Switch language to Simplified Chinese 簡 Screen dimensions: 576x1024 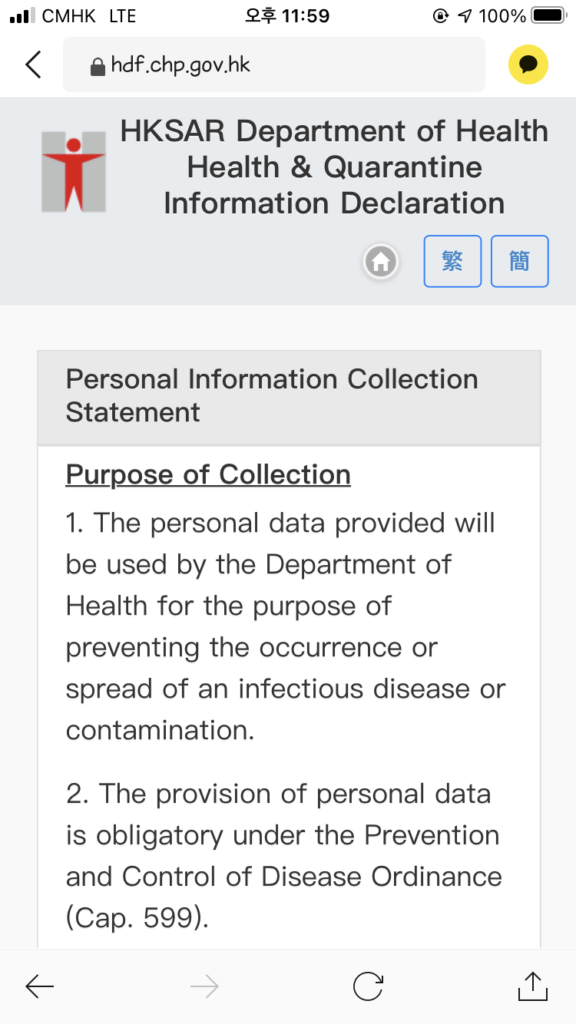(520, 261)
